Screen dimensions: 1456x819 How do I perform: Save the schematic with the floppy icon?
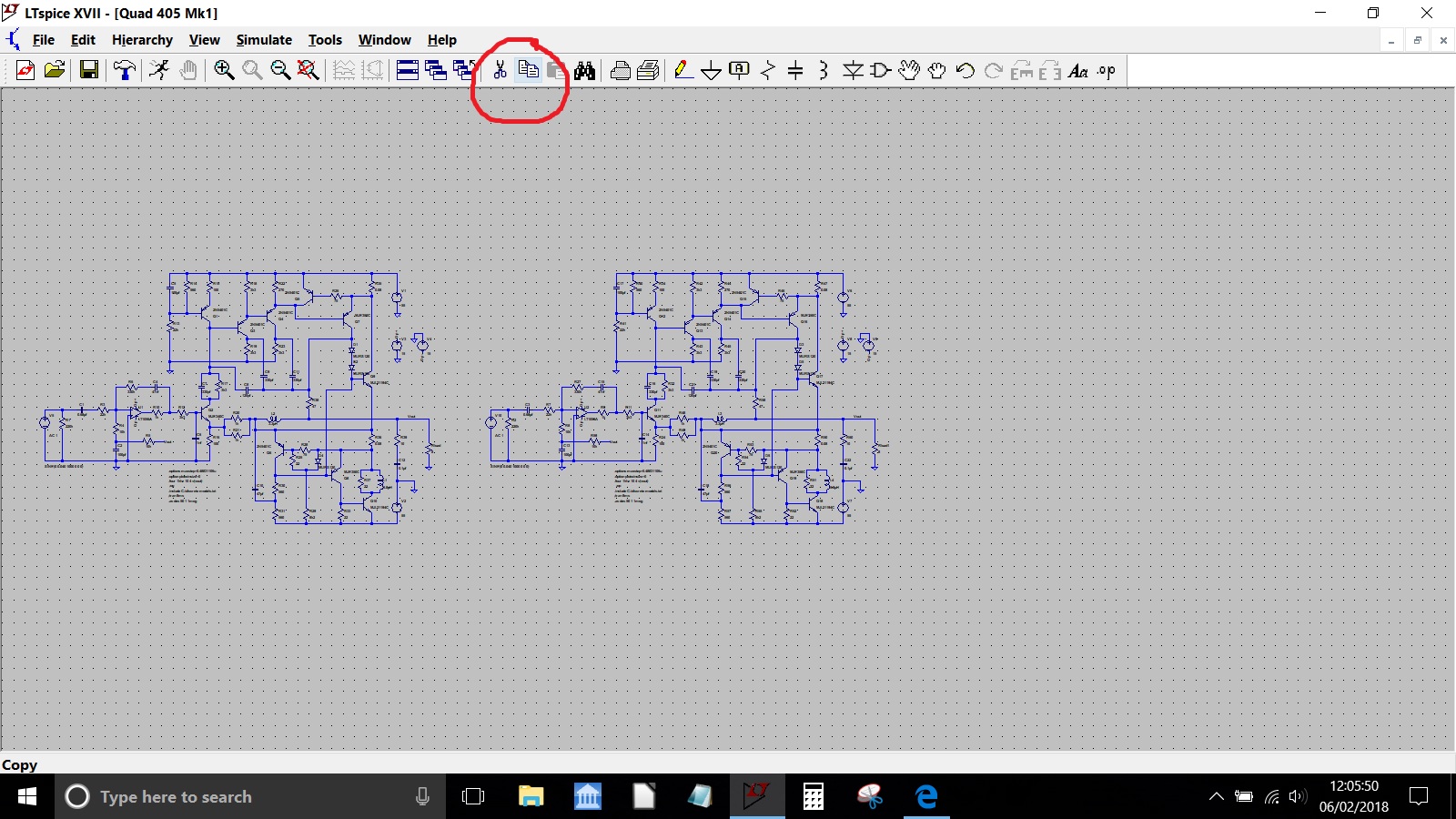pos(89,70)
